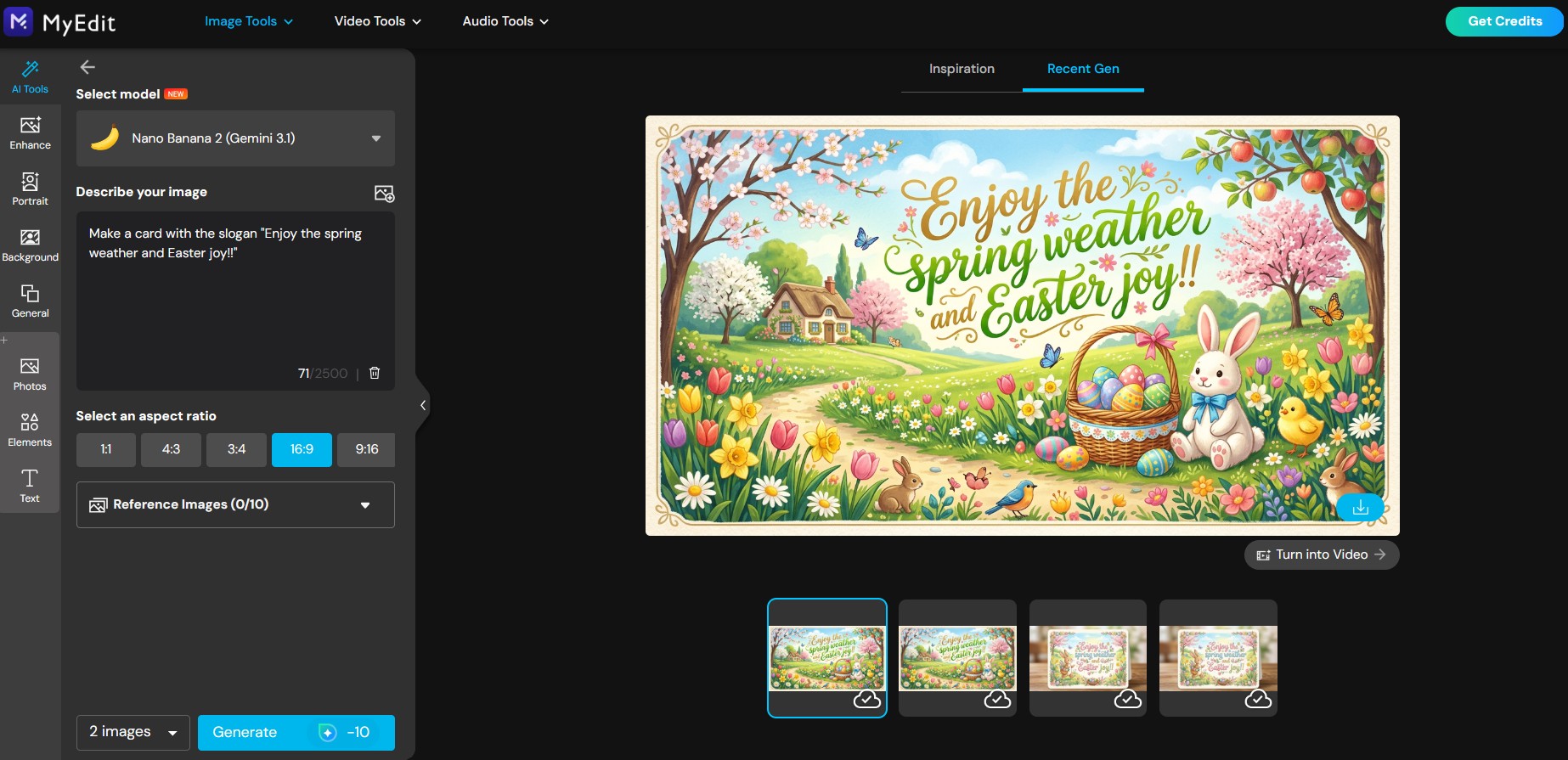Click Get Credits button
The height and width of the screenshot is (760, 1568).
1504,21
